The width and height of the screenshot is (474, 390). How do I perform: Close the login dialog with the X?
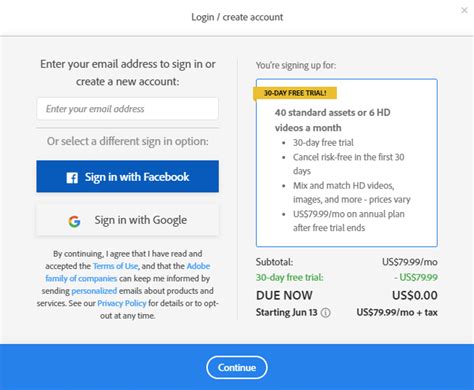click(x=464, y=10)
